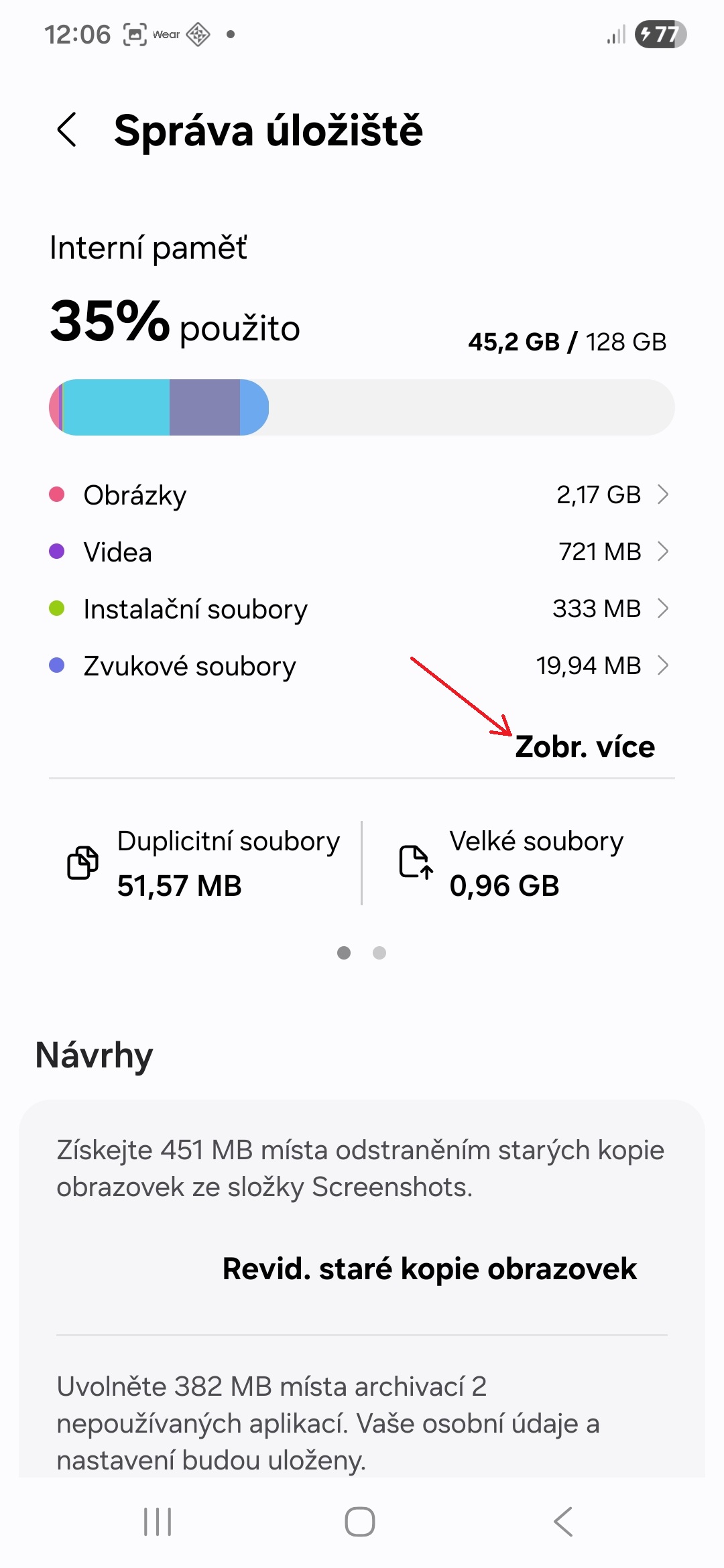The width and height of the screenshot is (724, 1568).
Task: Tap the Zobr. více button
Action: pos(585,747)
